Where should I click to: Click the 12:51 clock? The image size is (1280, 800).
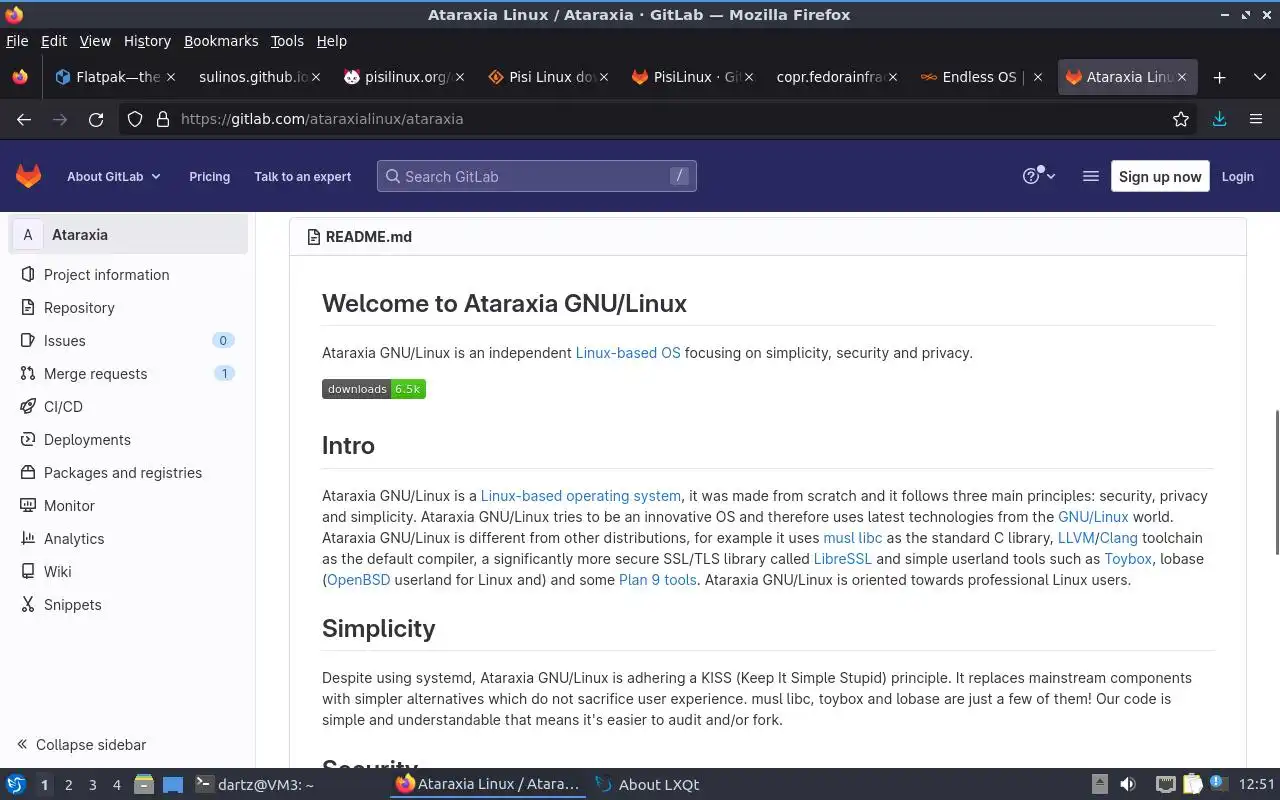click(x=1257, y=785)
